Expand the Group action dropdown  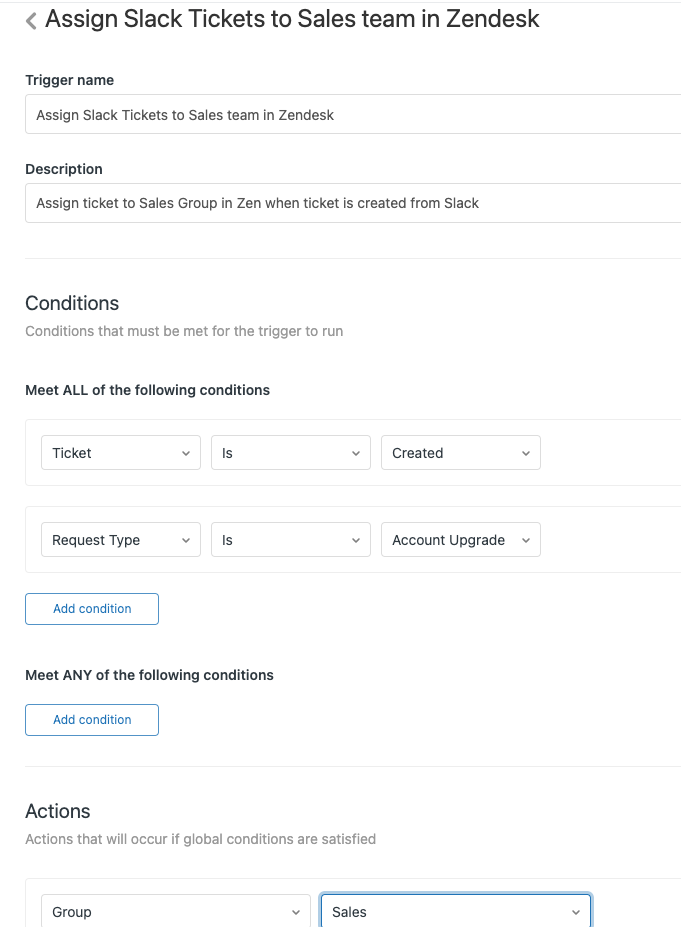(x=176, y=911)
